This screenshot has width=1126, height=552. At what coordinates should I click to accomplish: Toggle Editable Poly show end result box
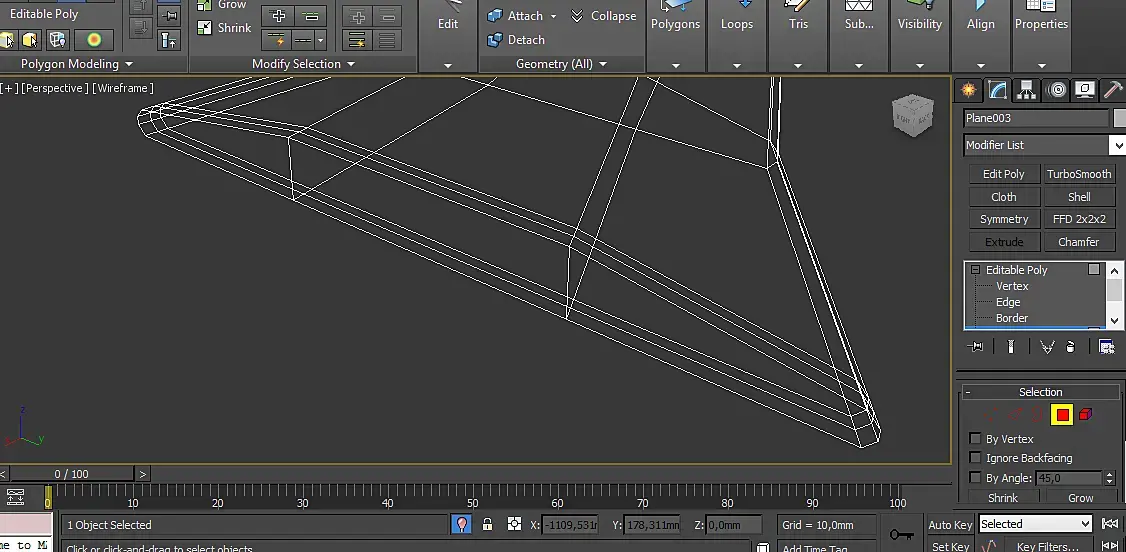(x=1094, y=269)
